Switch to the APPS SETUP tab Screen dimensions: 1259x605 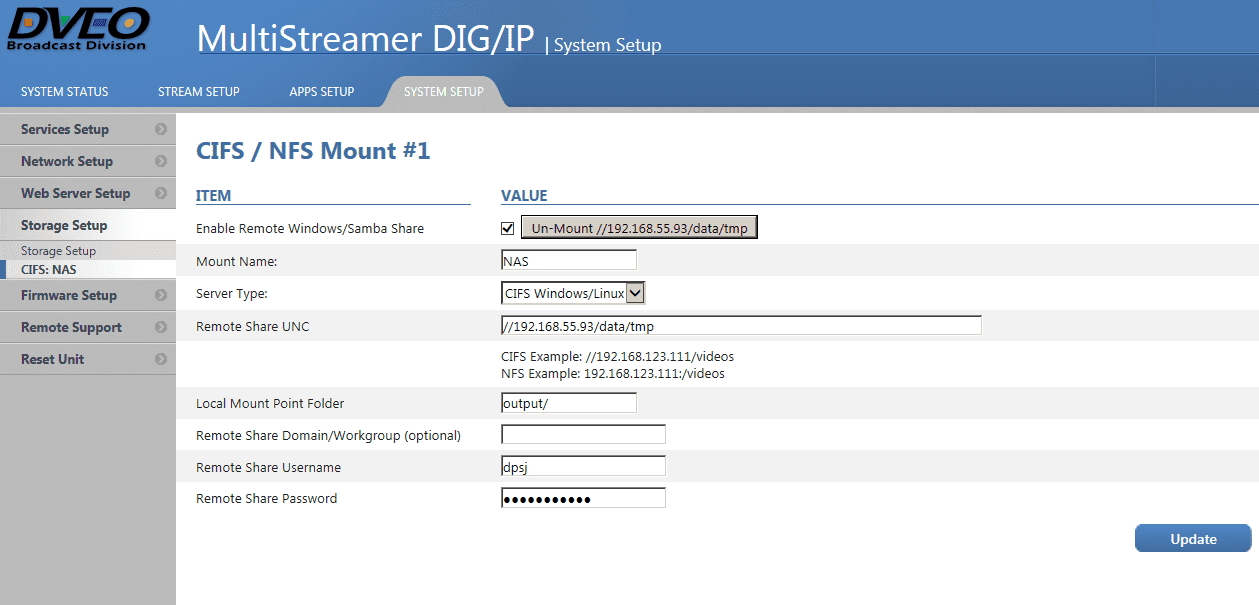click(x=322, y=92)
